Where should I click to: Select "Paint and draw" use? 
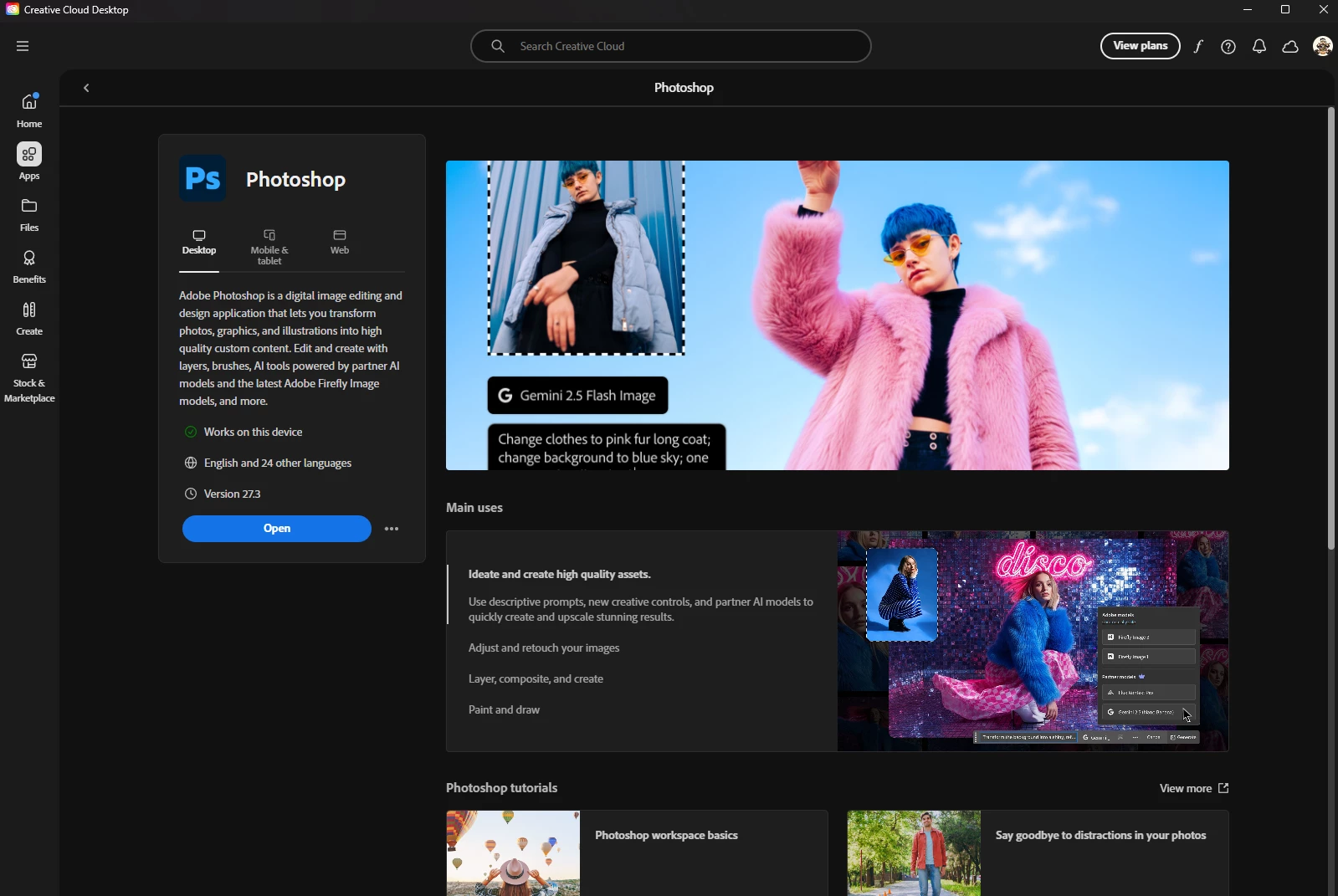click(504, 709)
